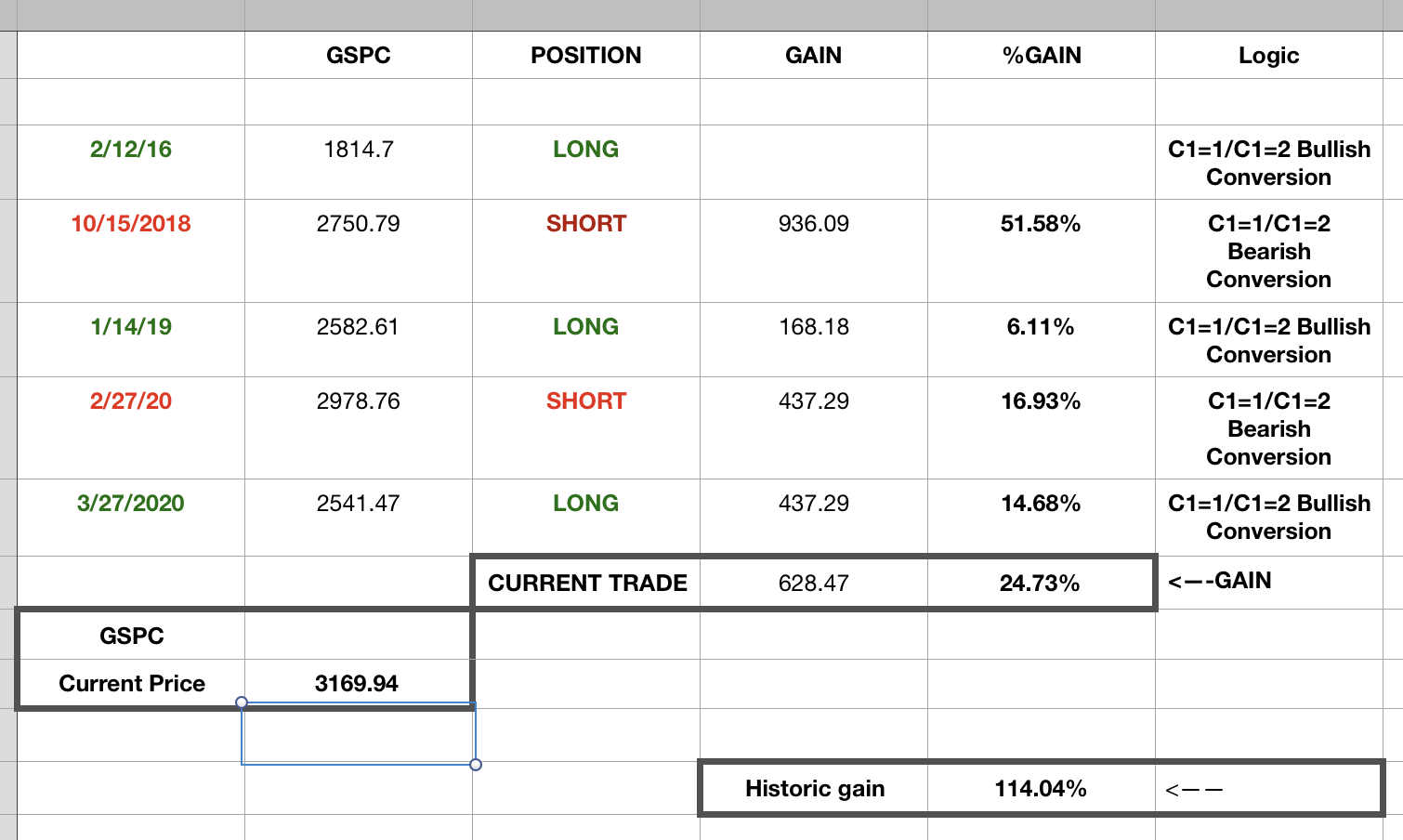1403x840 pixels.
Task: Select SHORT position in the 10/15/2018 row
Action: (585, 224)
